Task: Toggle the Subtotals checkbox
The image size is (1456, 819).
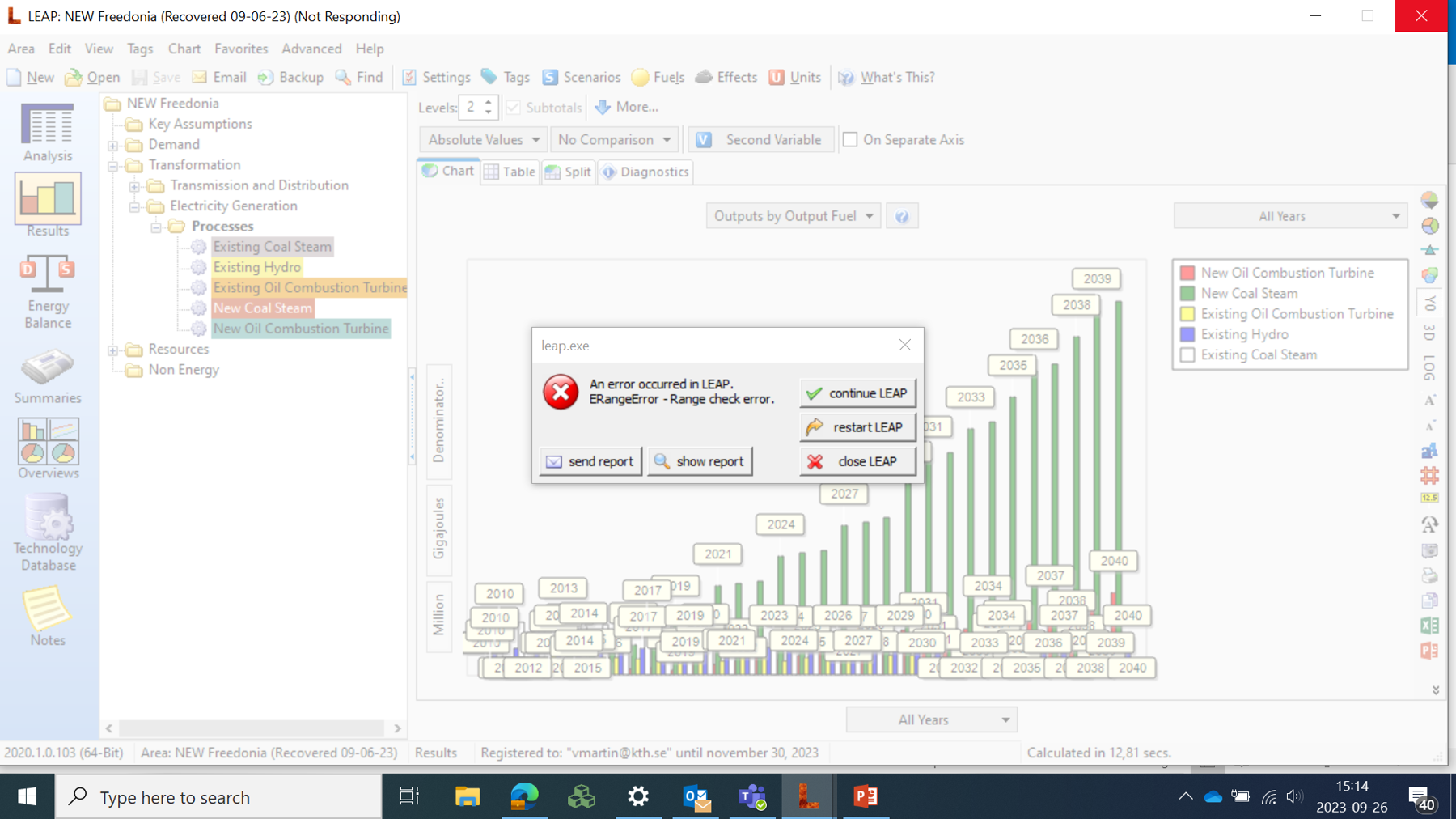Action: point(513,107)
